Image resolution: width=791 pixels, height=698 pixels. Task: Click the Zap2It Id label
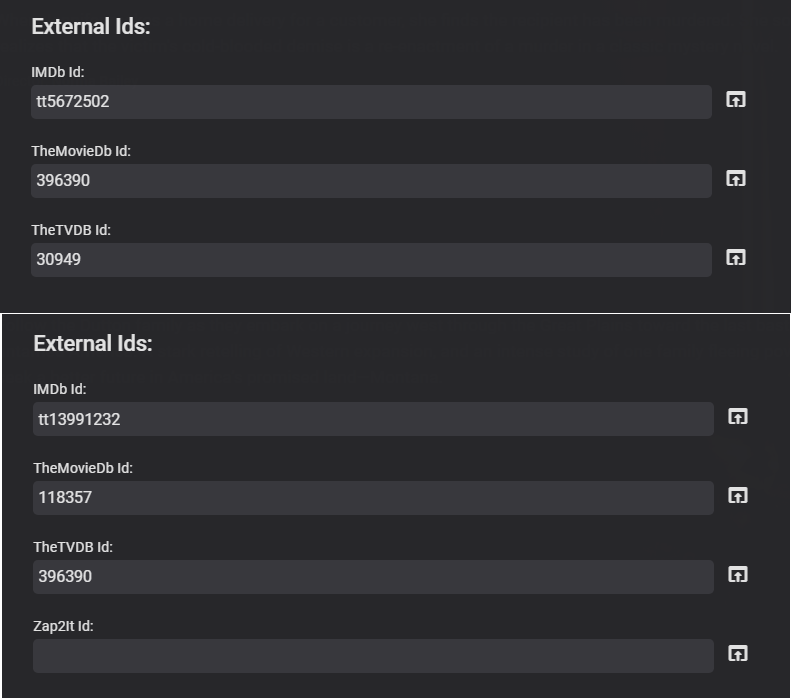63,626
